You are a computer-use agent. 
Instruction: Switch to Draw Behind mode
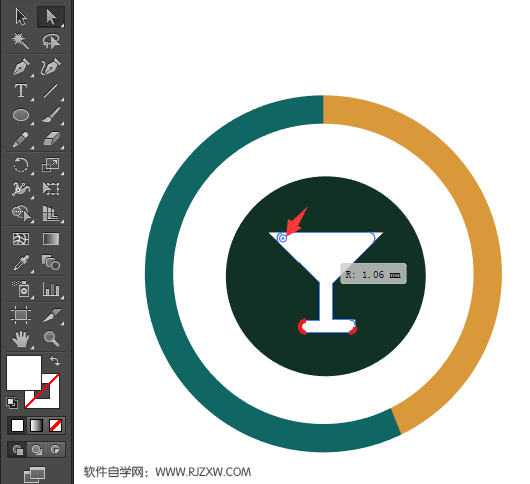(x=37, y=450)
